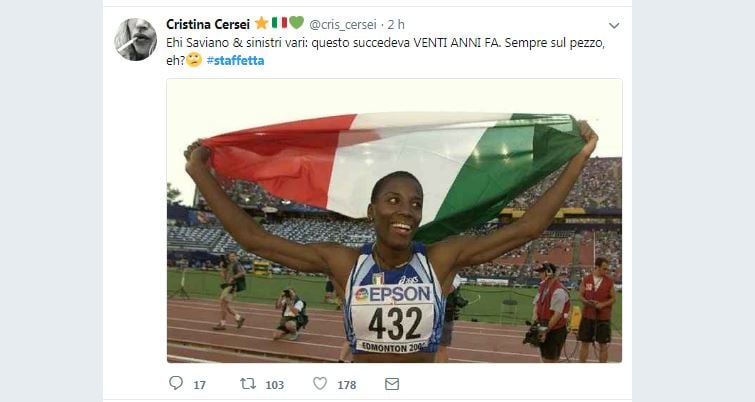The image size is (755, 402).
Task: Send tweet via envelope message icon
Action: 392,384
